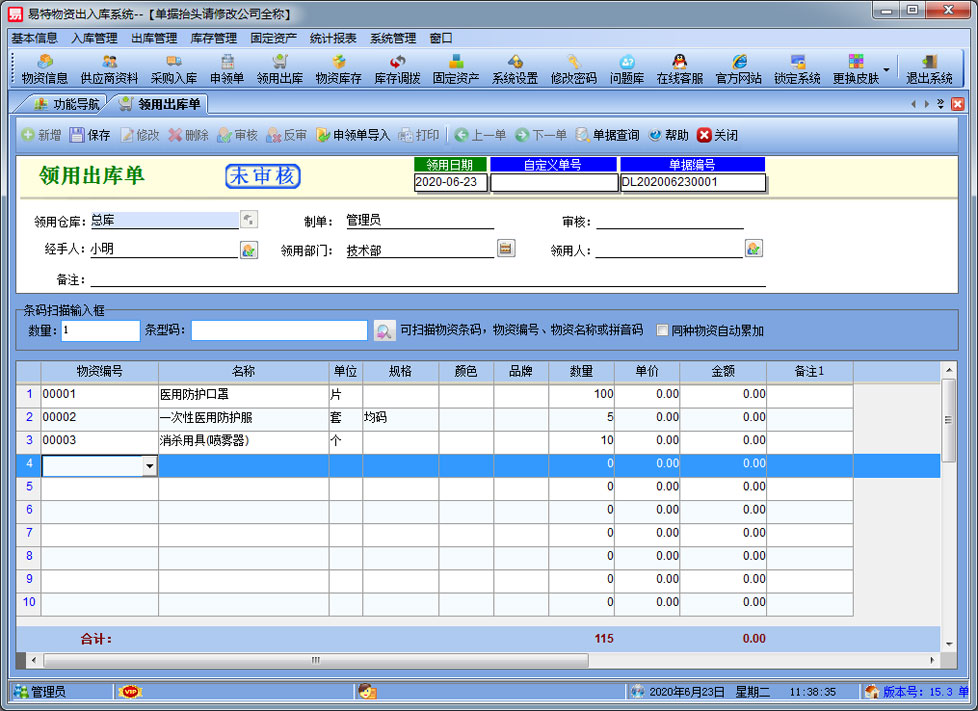
Task: Expand the 物资编号 dropdown in row 4
Action: coord(149,465)
